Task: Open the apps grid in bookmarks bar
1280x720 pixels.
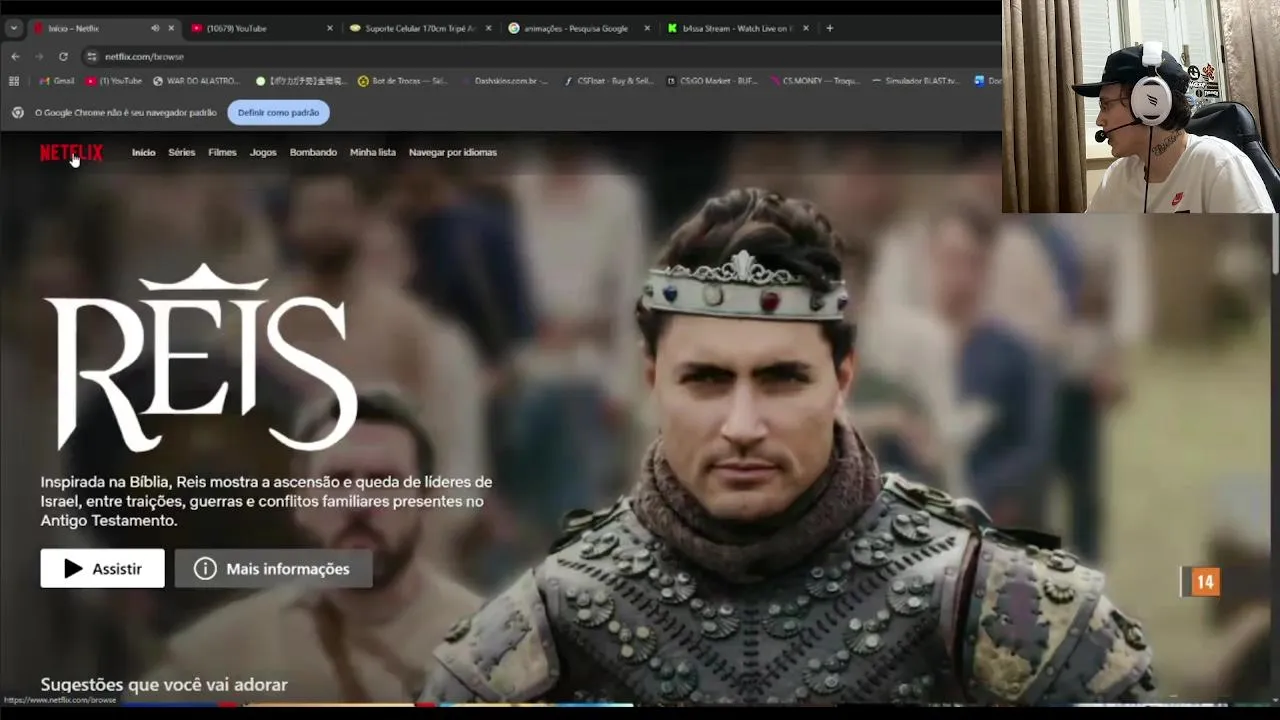Action: 14,81
